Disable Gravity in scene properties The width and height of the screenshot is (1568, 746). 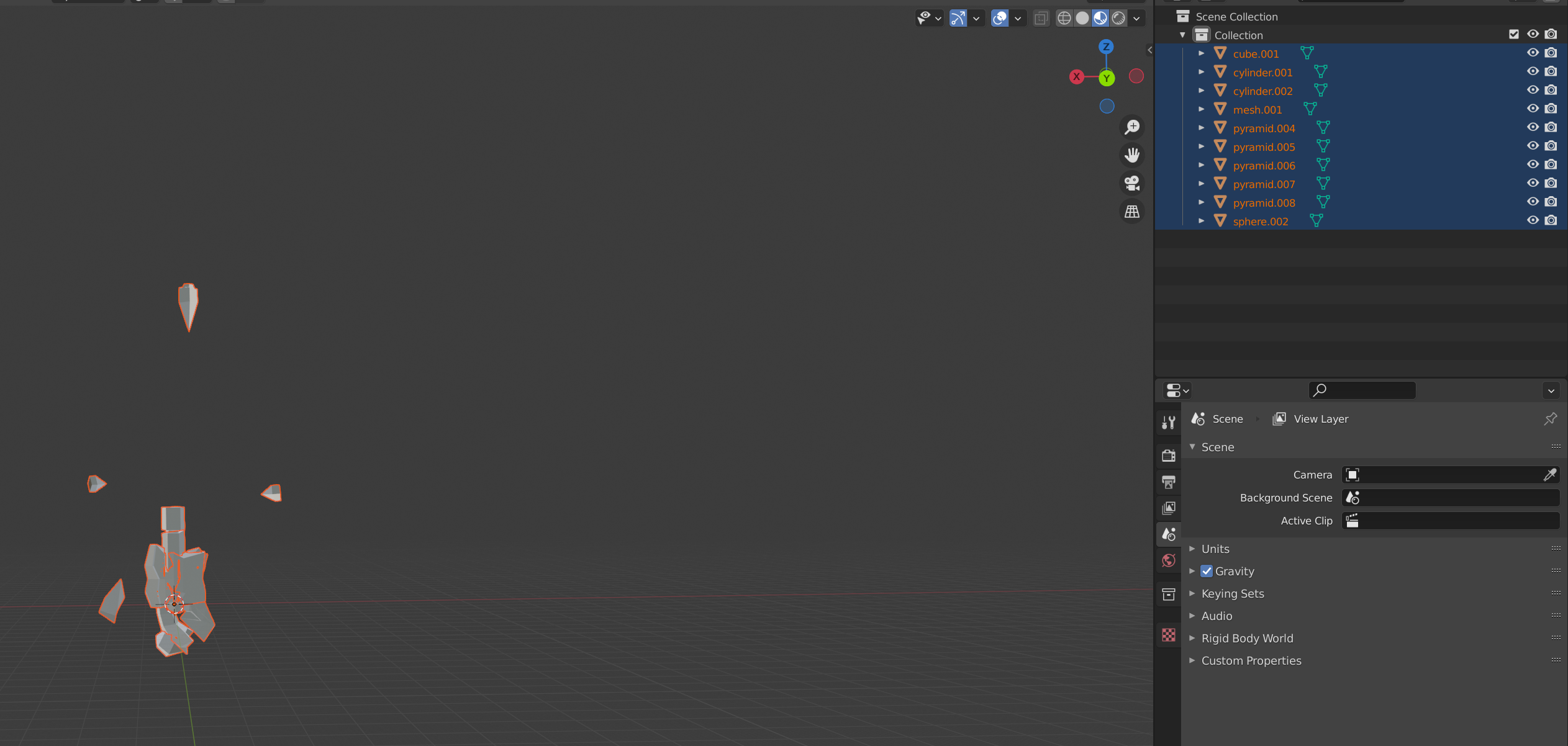click(x=1206, y=570)
